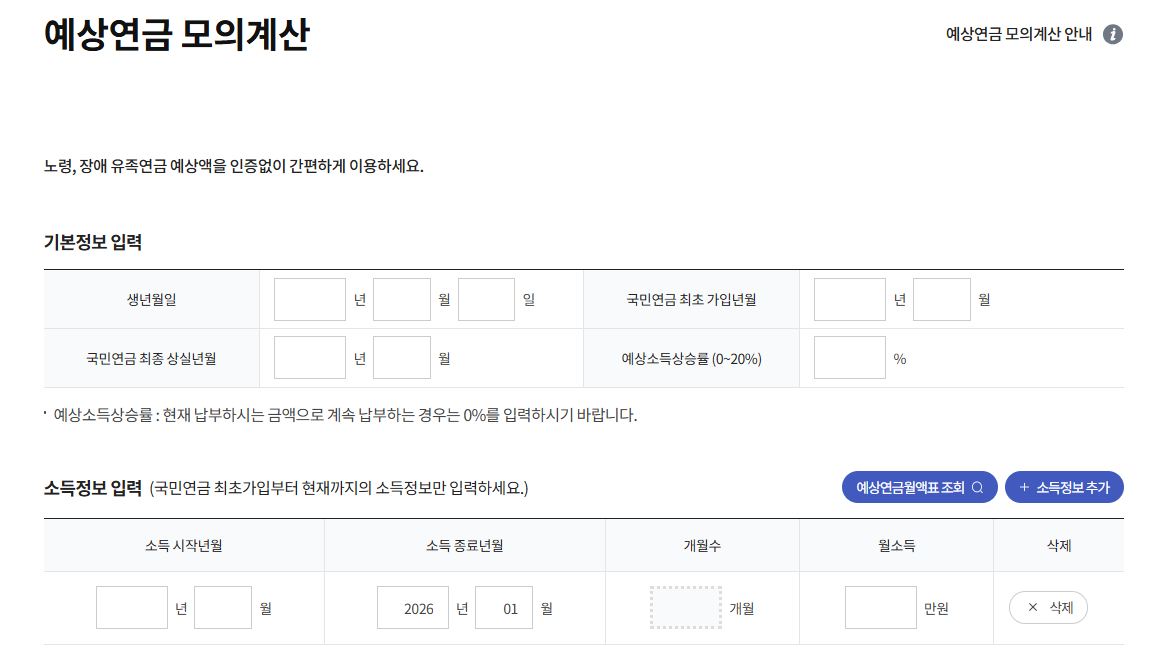Click the 생년월일 month input field
Screen dimensions: 1156x661
pos(402,299)
